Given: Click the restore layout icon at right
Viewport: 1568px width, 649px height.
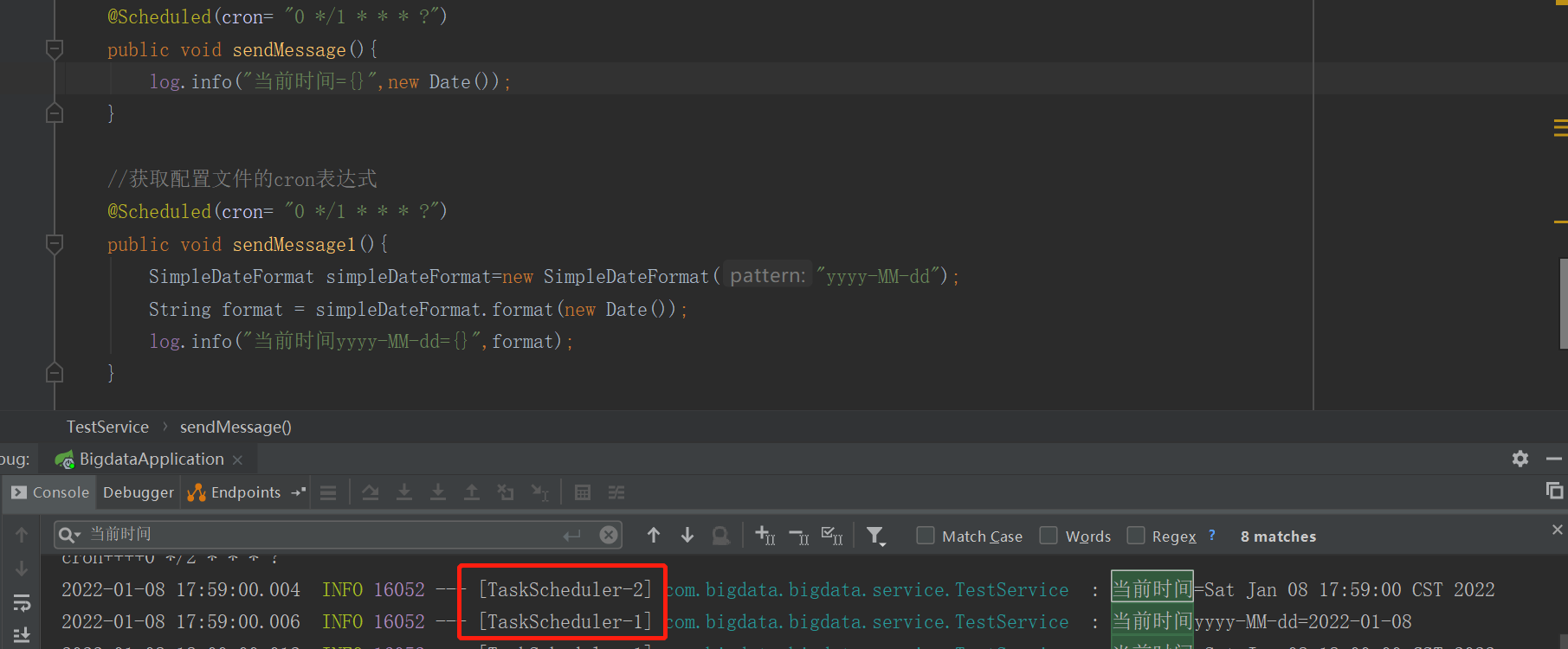Looking at the screenshot, I should click(1554, 491).
